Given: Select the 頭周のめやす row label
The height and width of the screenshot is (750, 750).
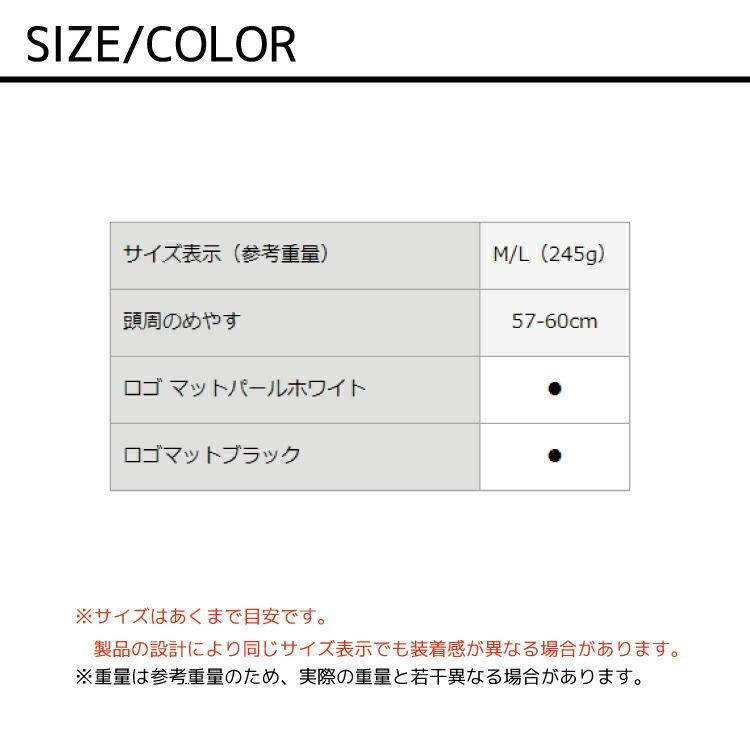Looking at the screenshot, I should [182, 321].
